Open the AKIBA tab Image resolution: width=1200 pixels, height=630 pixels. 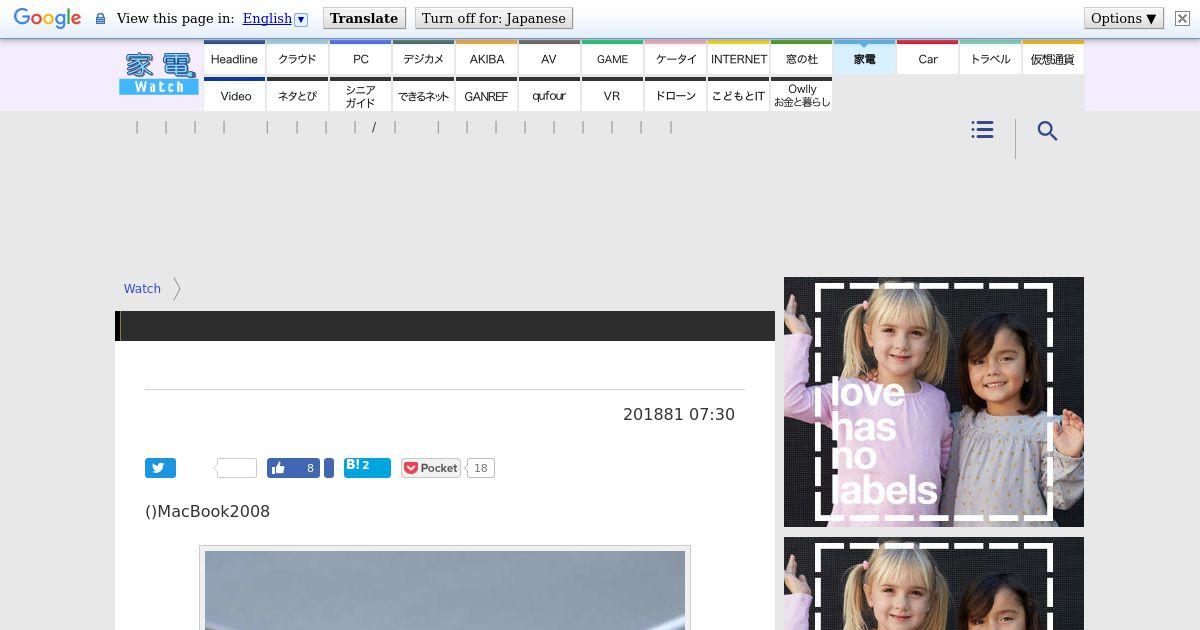point(486,58)
